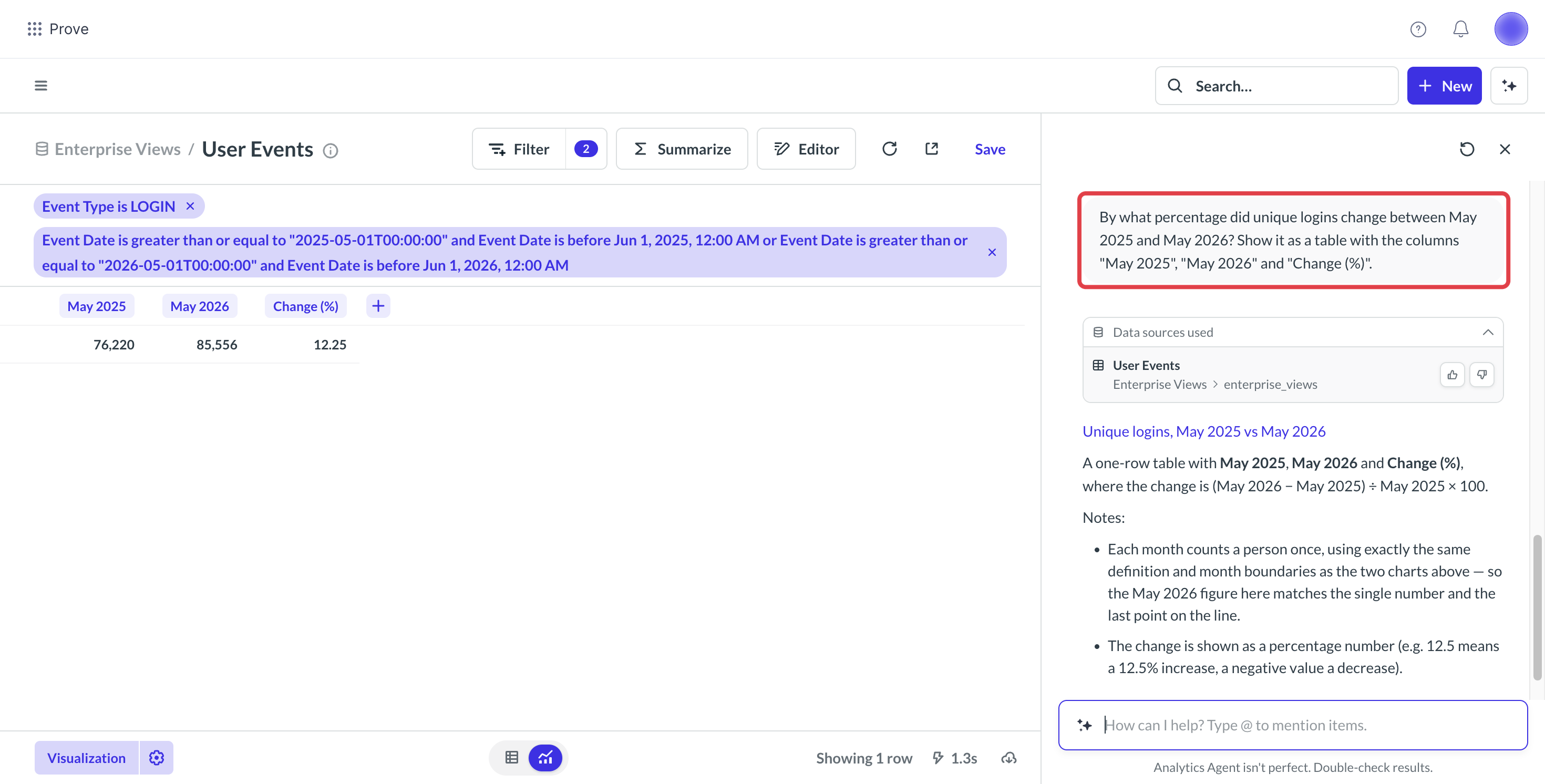Open the user profile avatar
This screenshot has width=1545, height=784.
tap(1511, 29)
